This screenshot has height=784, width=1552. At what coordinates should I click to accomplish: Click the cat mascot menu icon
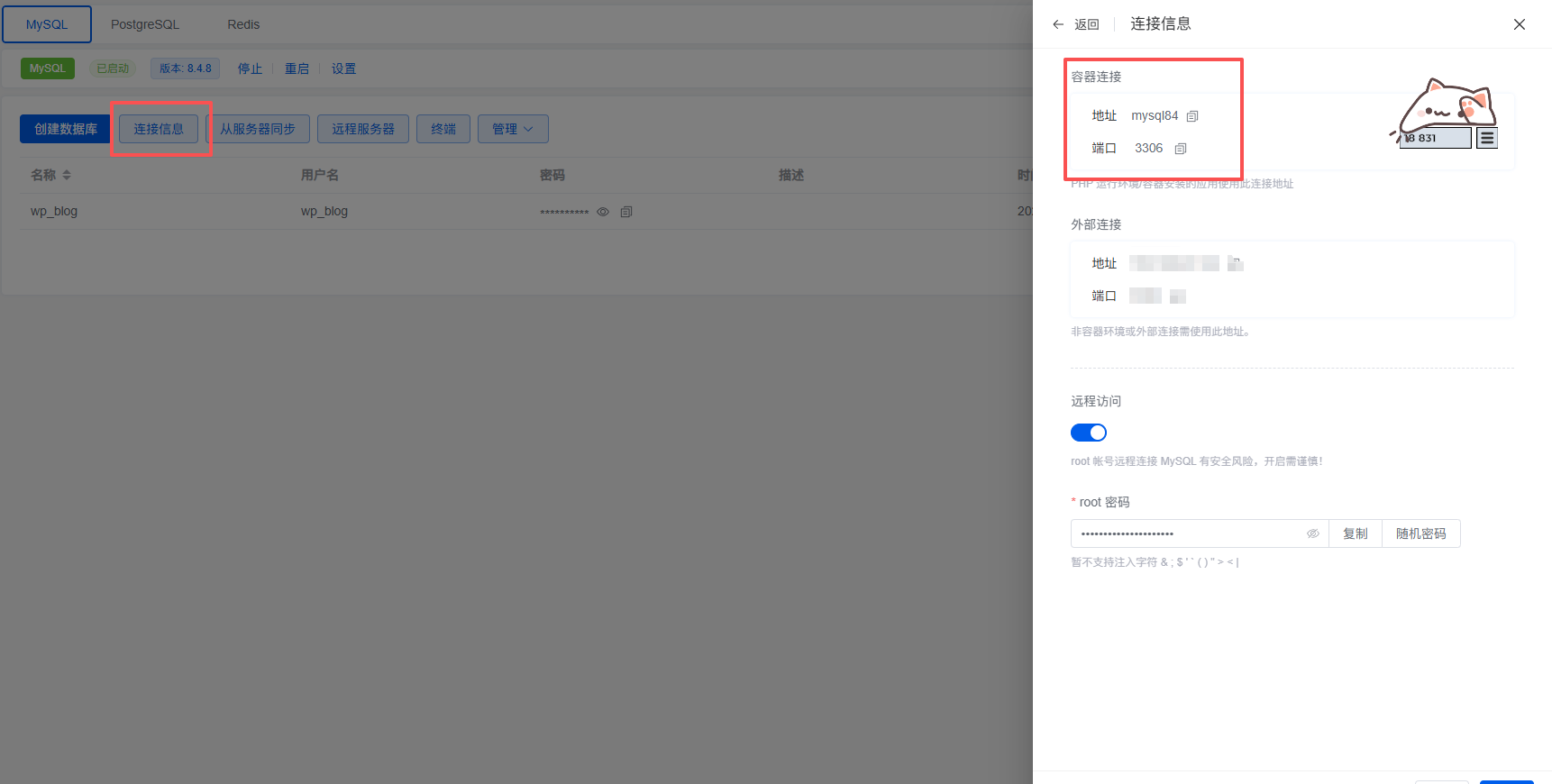1487,138
